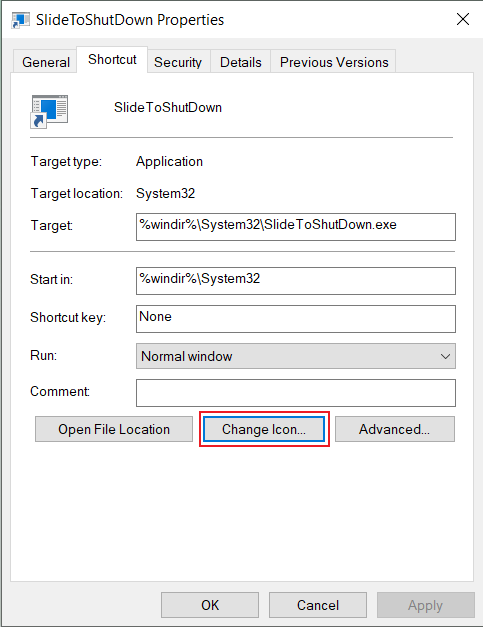Click the Cancel button
This screenshot has height=627, width=483.
pos(318,605)
